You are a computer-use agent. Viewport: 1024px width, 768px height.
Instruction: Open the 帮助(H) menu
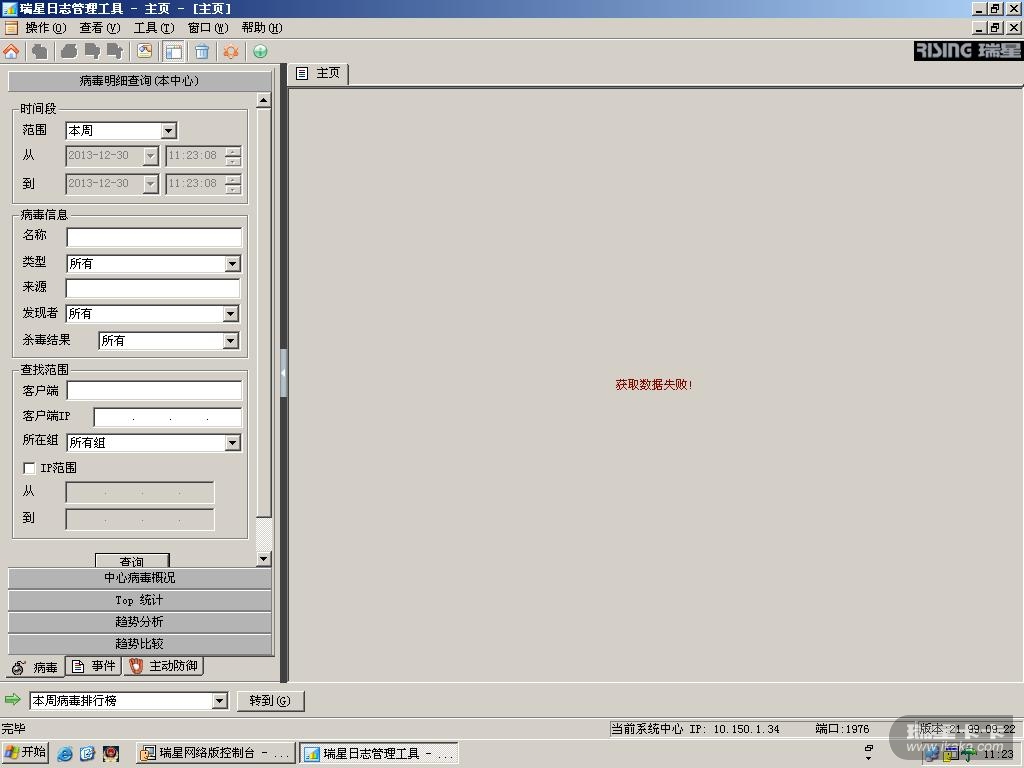[x=262, y=27]
